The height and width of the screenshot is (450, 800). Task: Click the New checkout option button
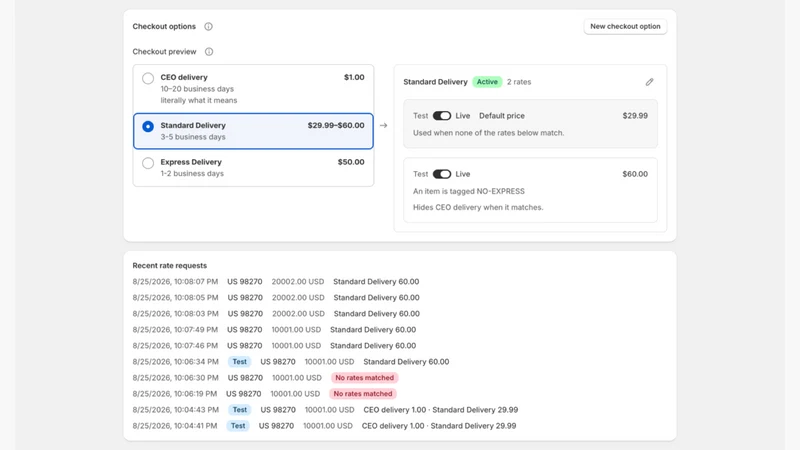(625, 27)
